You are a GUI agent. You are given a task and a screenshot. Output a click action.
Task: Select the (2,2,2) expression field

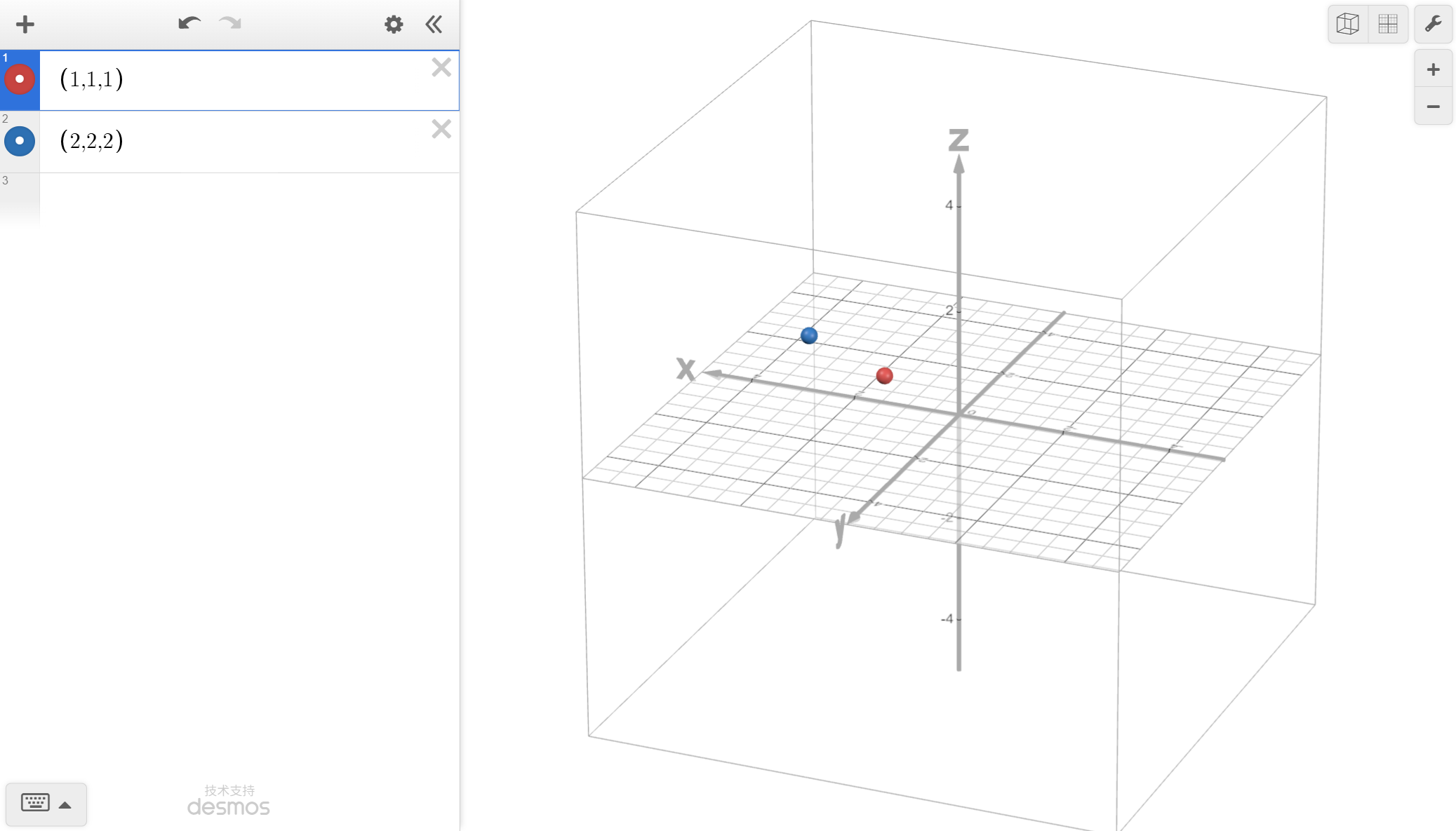pyautogui.click(x=249, y=142)
